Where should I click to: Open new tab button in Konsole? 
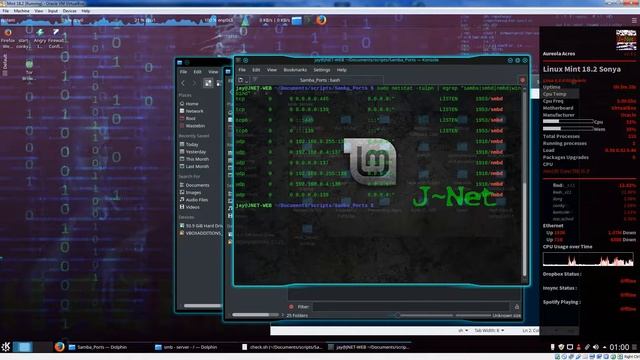(x=242, y=80)
